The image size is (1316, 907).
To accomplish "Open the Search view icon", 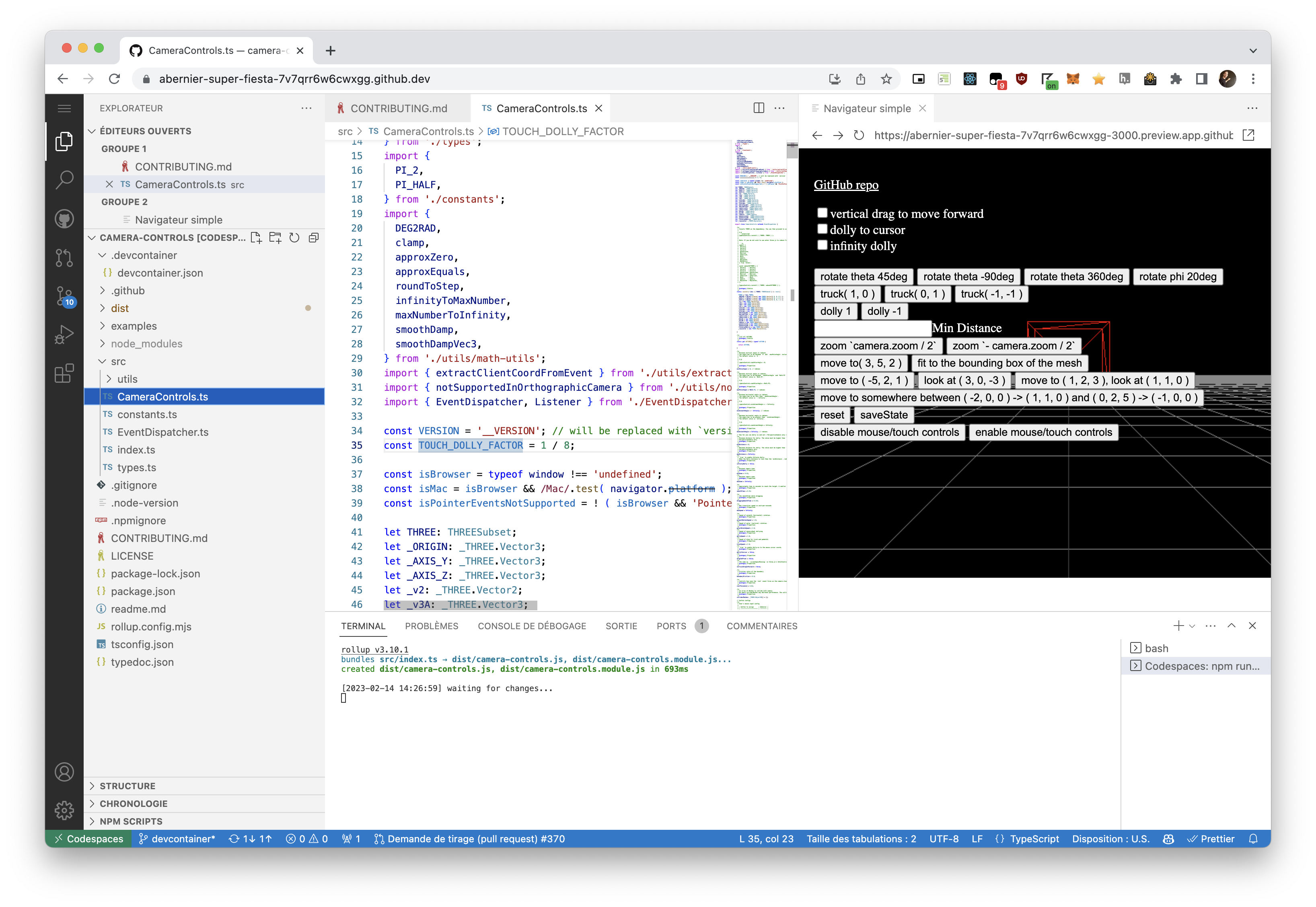I will [x=64, y=180].
